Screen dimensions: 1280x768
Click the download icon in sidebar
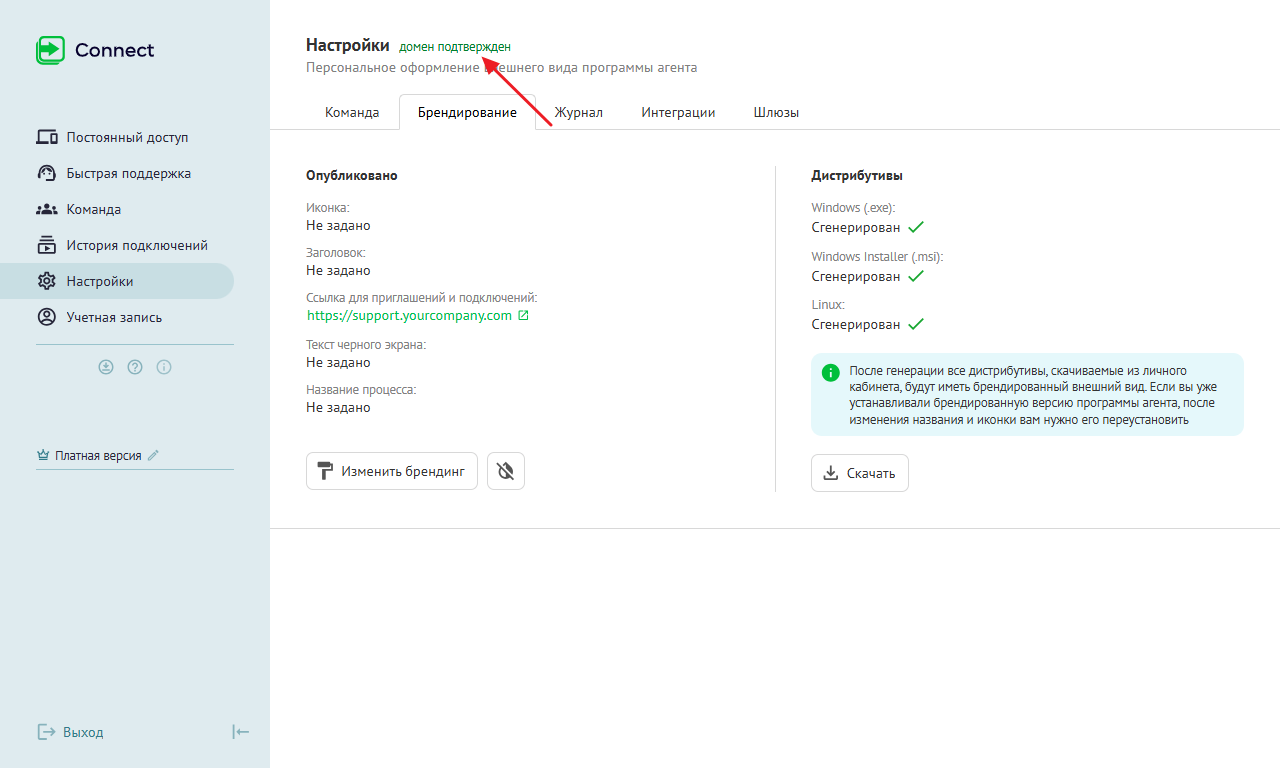coord(106,367)
